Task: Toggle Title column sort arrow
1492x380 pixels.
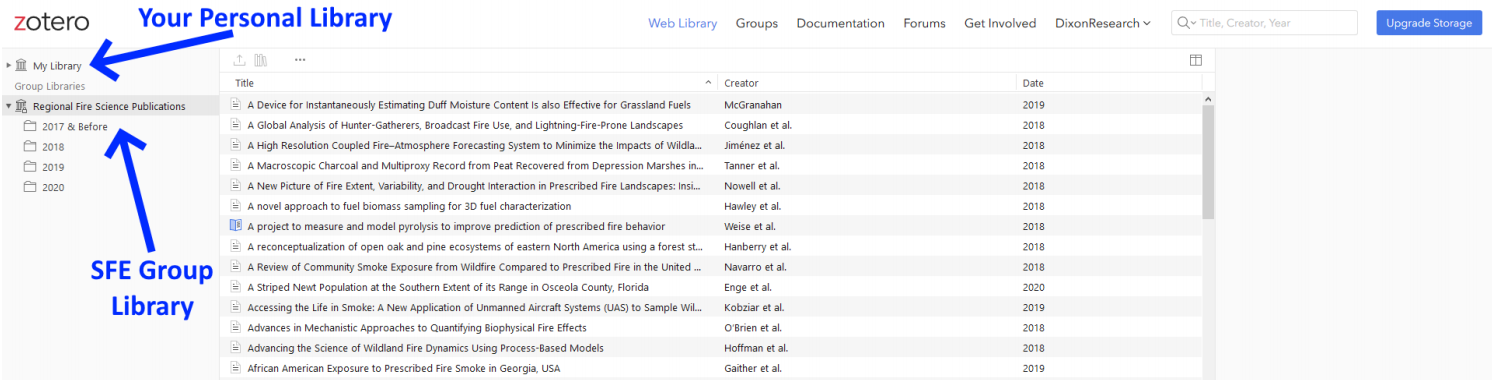Action: (709, 83)
